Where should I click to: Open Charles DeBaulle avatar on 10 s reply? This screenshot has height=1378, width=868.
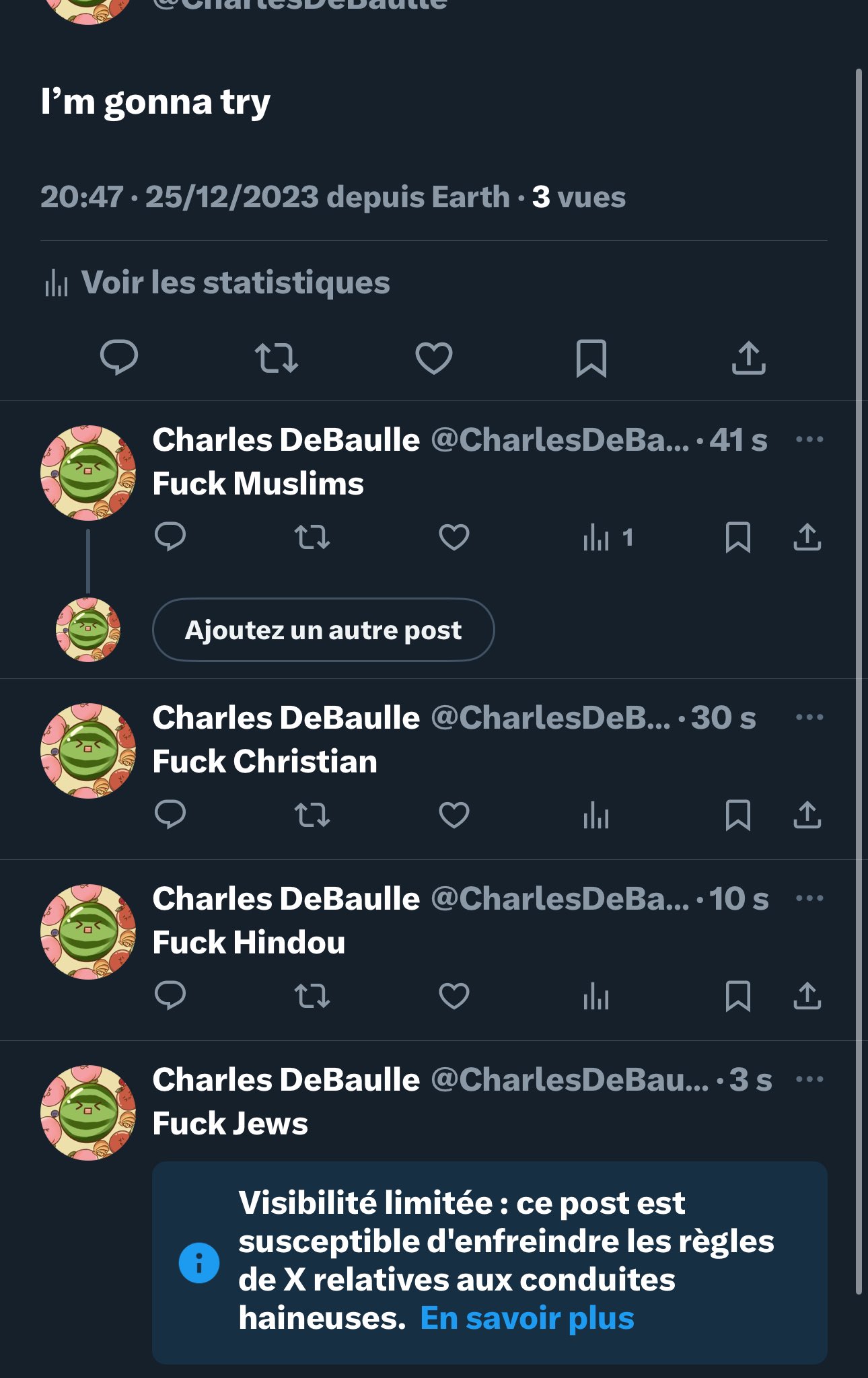pos(88,932)
